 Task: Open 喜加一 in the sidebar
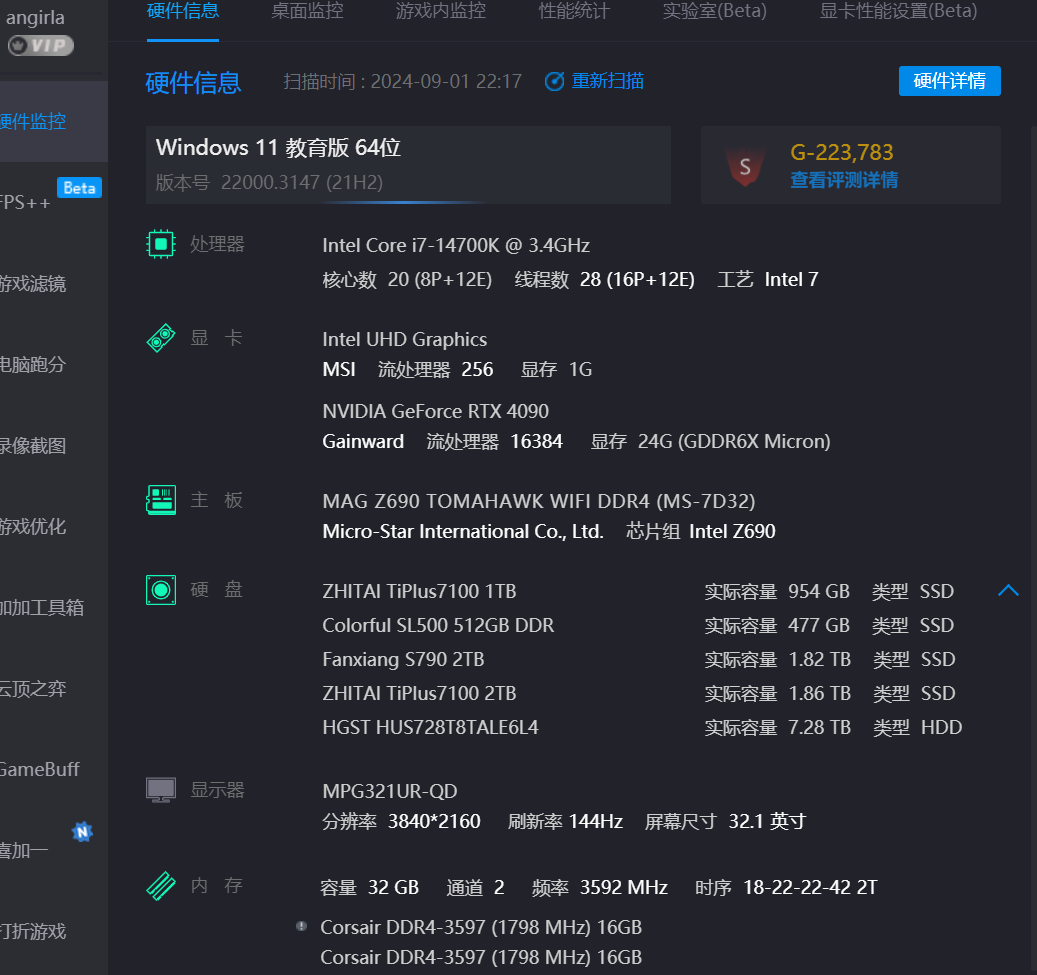[24, 851]
